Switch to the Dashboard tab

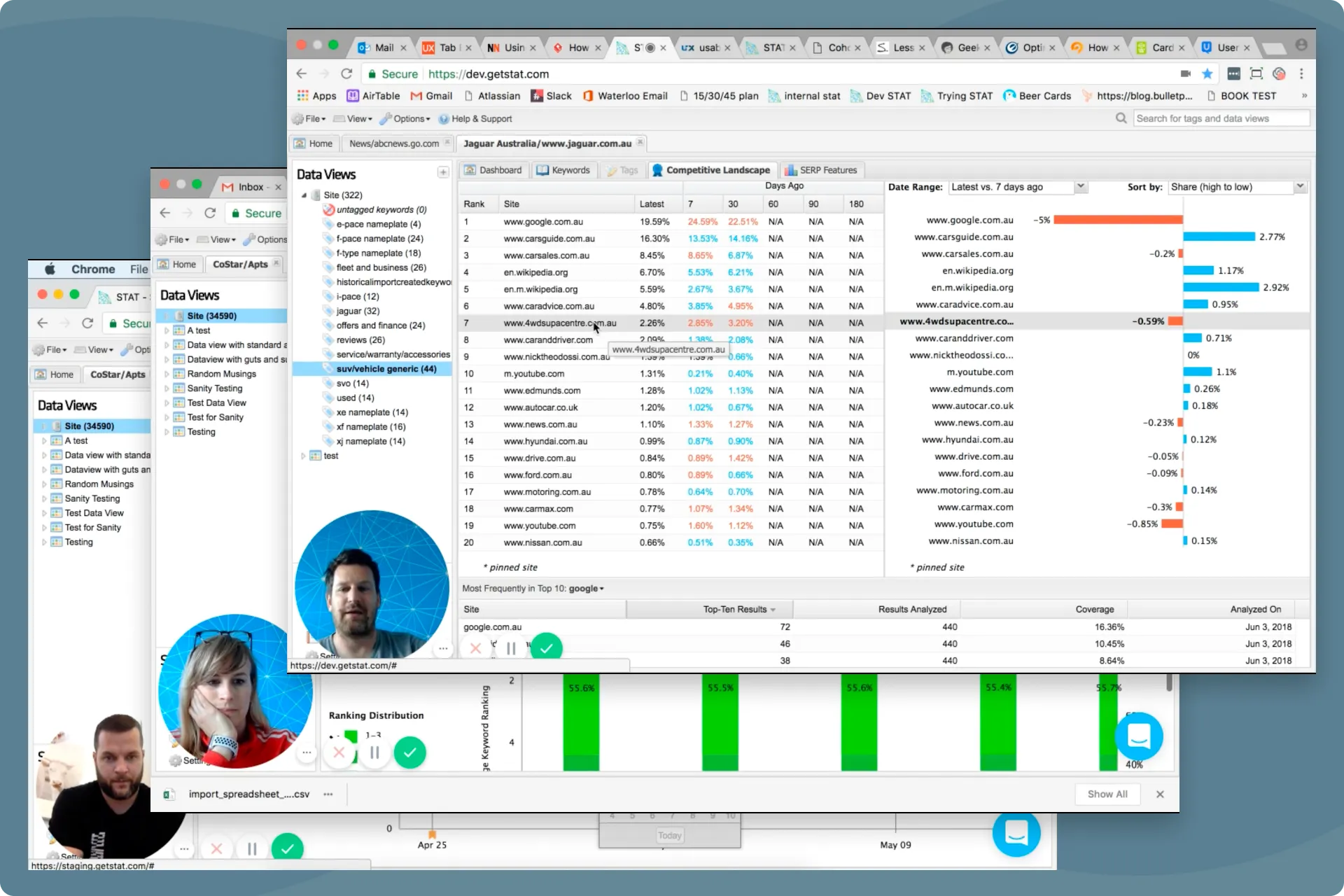[493, 170]
